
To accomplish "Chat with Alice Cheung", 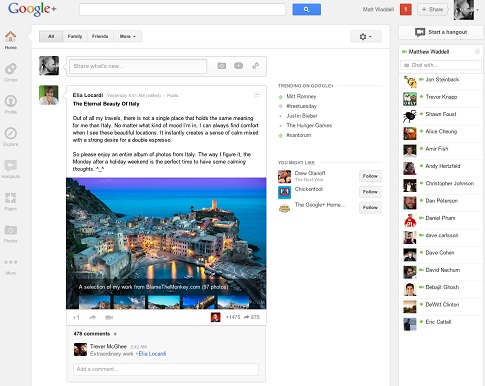I will point(441,133).
